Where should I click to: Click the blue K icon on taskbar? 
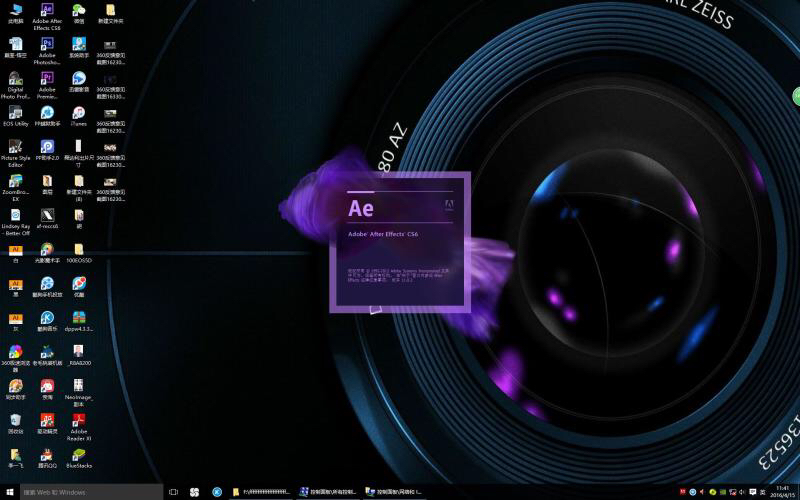coord(217,492)
